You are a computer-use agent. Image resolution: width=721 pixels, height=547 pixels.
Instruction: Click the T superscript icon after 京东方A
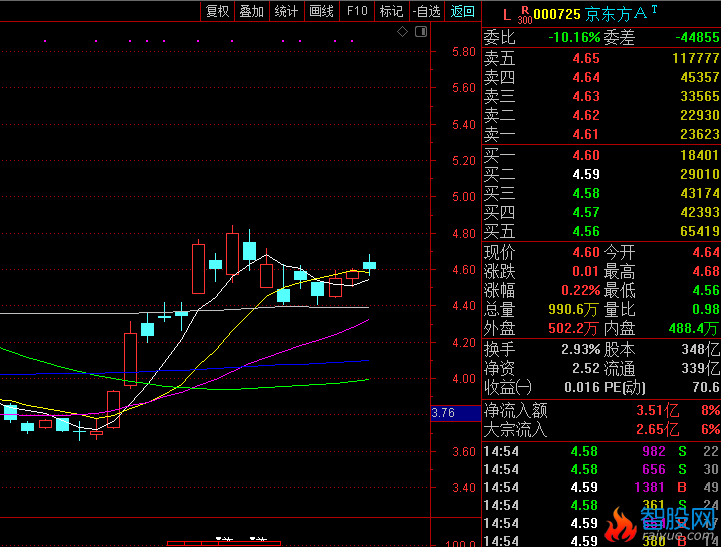[x=654, y=9]
